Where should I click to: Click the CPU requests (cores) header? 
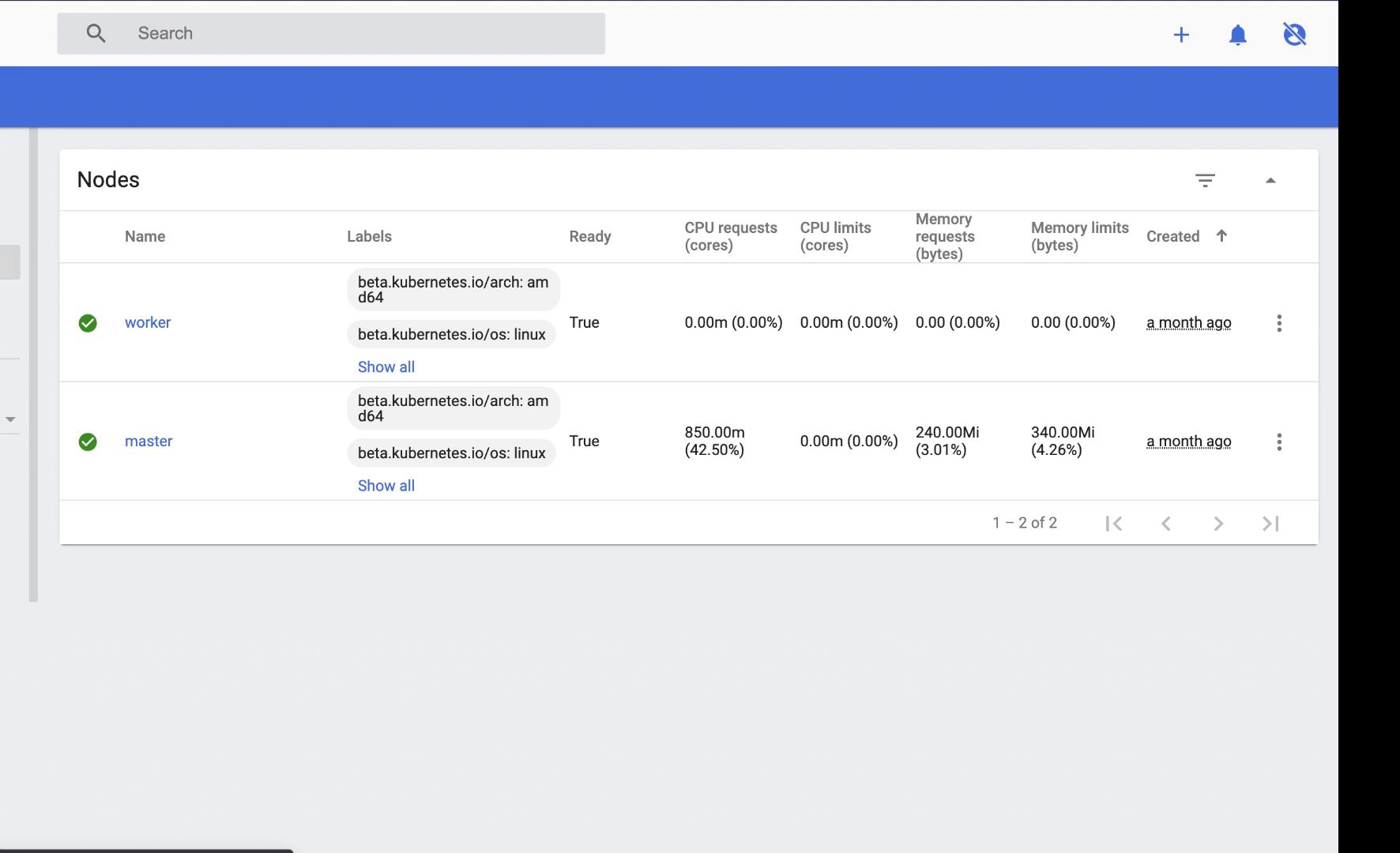(x=731, y=236)
